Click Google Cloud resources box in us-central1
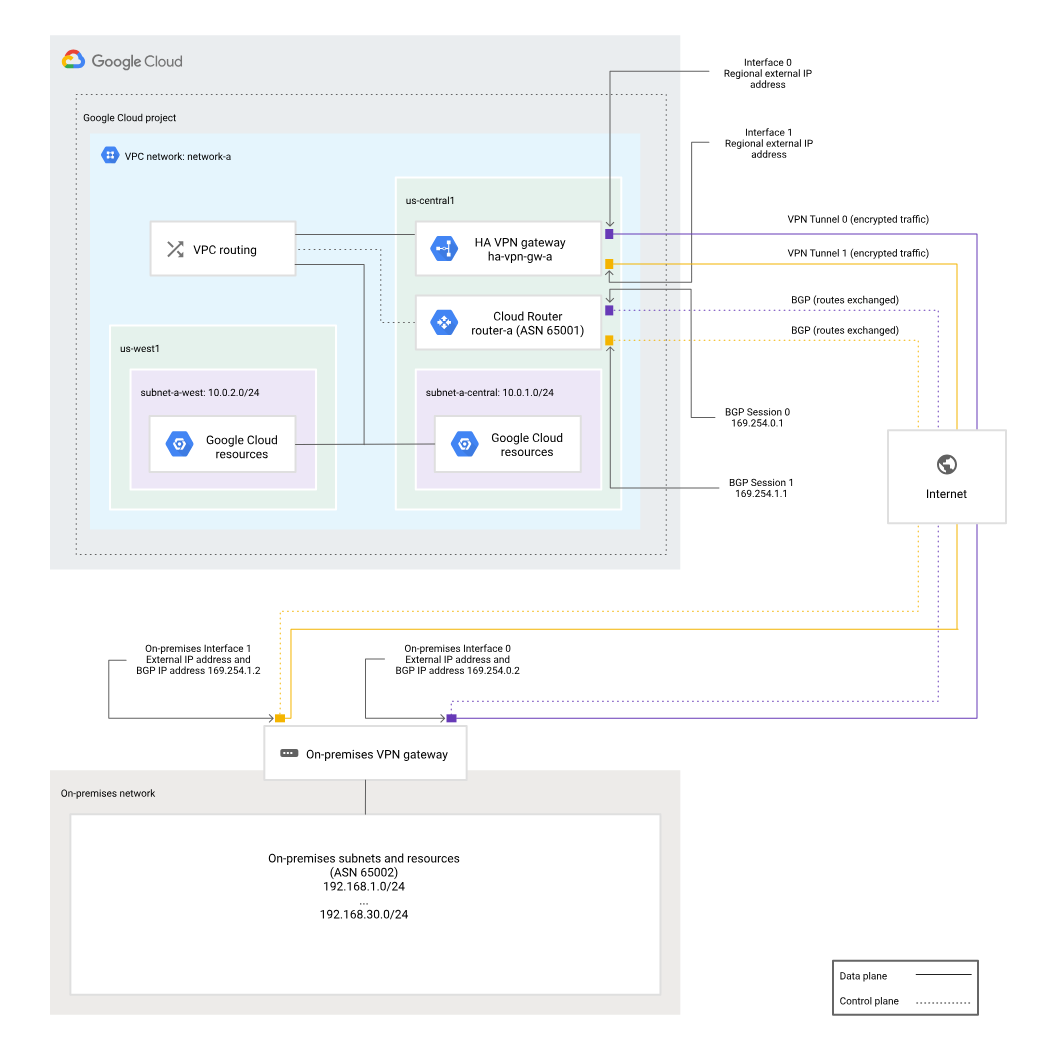Image resolution: width=1056 pixels, height=1050 pixels. pyautogui.click(x=508, y=445)
